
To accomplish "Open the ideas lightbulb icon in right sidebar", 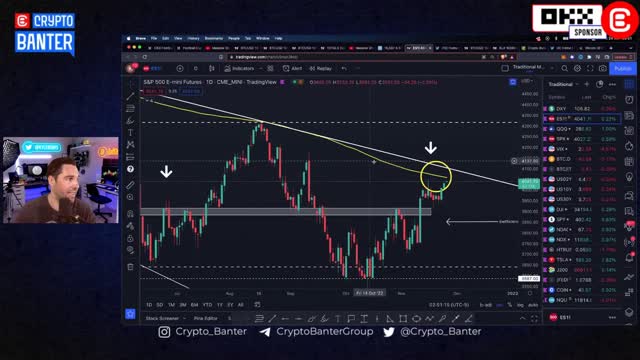I will coord(629,177).
